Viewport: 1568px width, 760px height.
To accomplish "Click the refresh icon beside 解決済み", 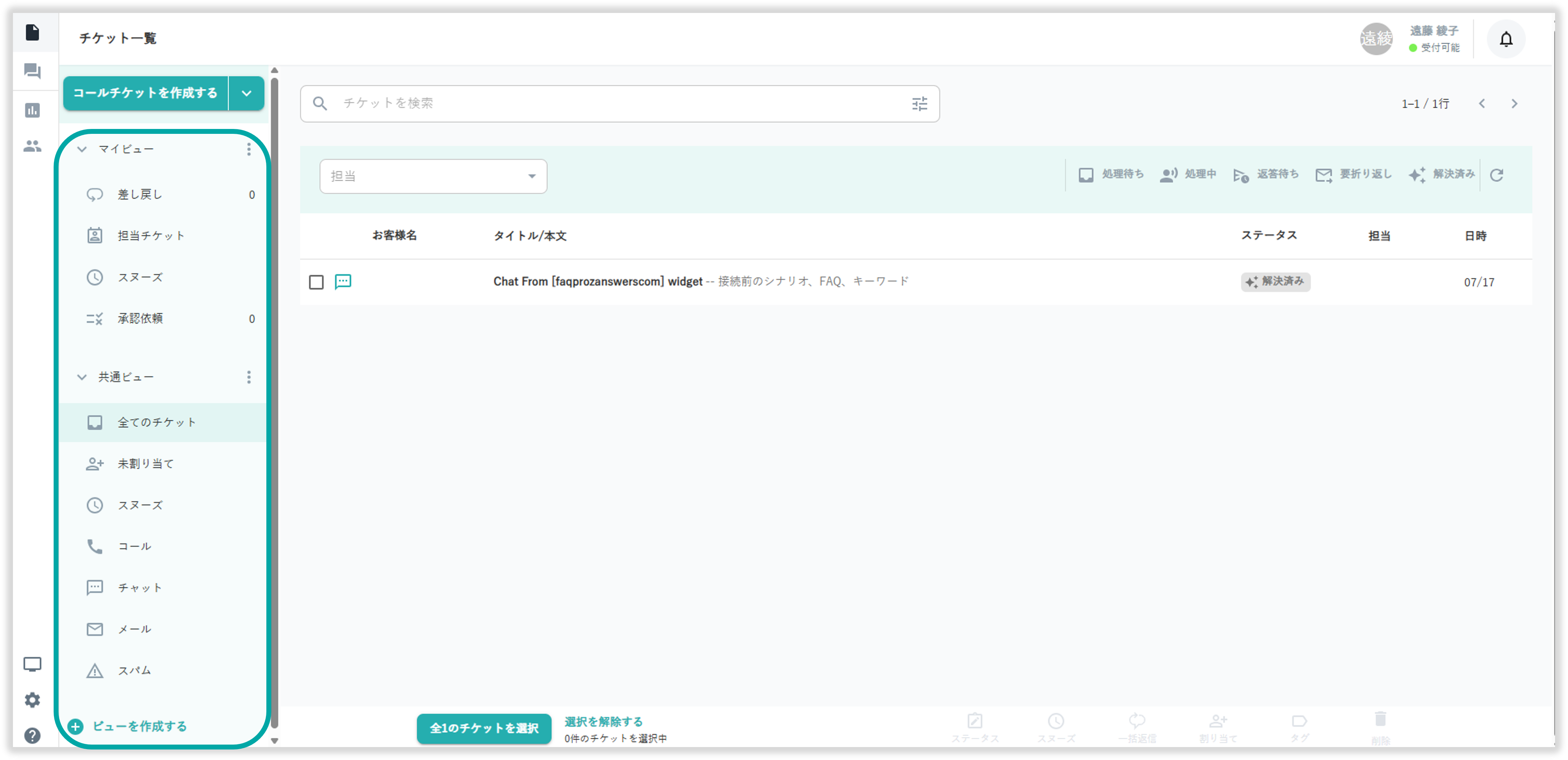I will pyautogui.click(x=1496, y=175).
